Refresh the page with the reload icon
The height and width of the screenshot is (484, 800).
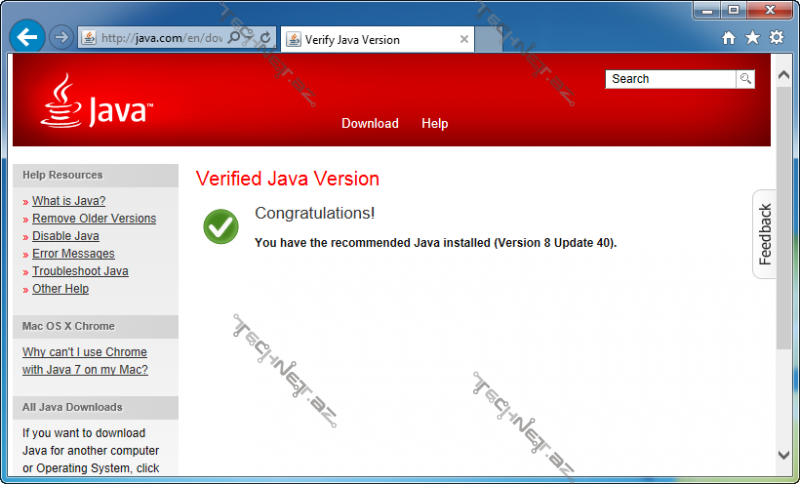pyautogui.click(x=265, y=38)
